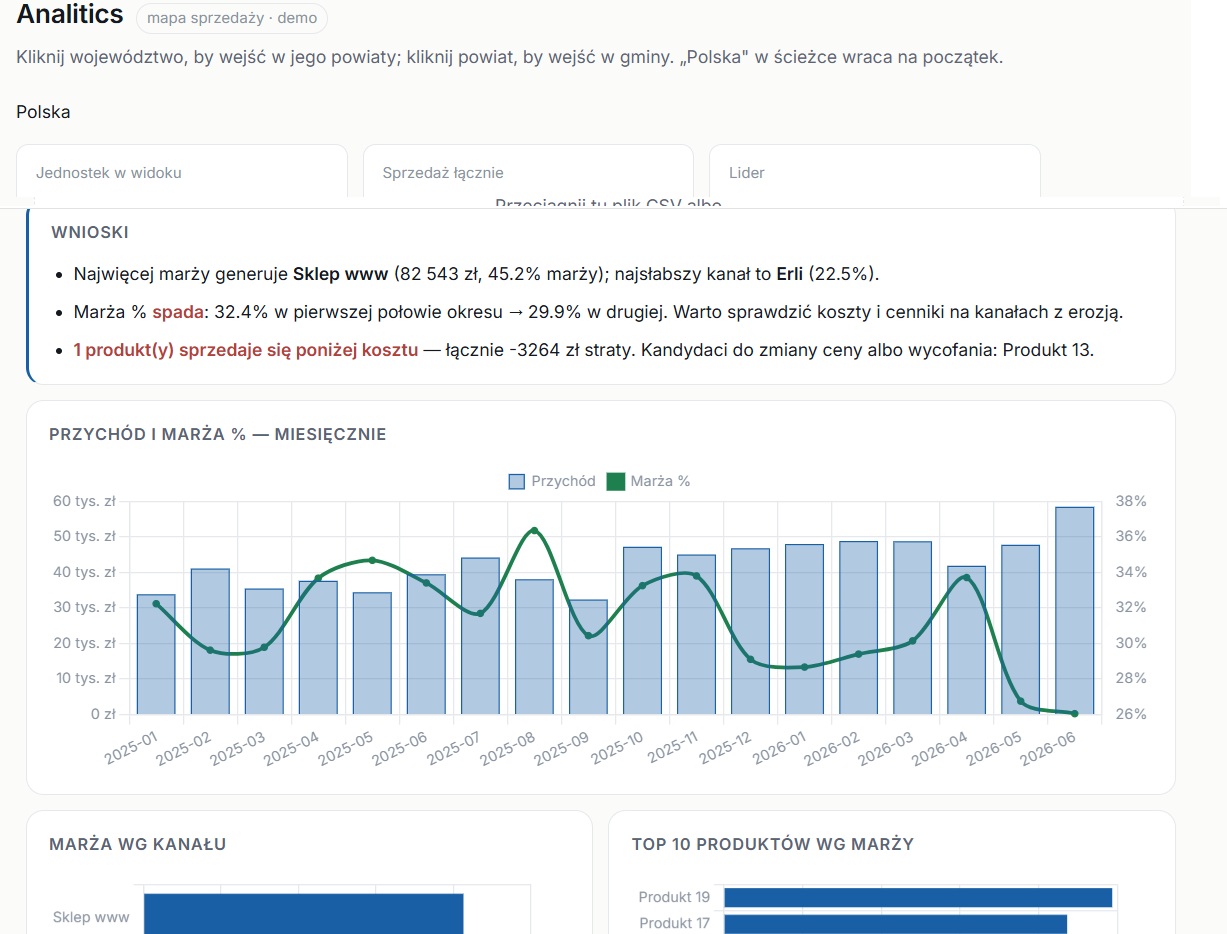
Task: Click the margin point at 2026-04
Action: coord(966,577)
